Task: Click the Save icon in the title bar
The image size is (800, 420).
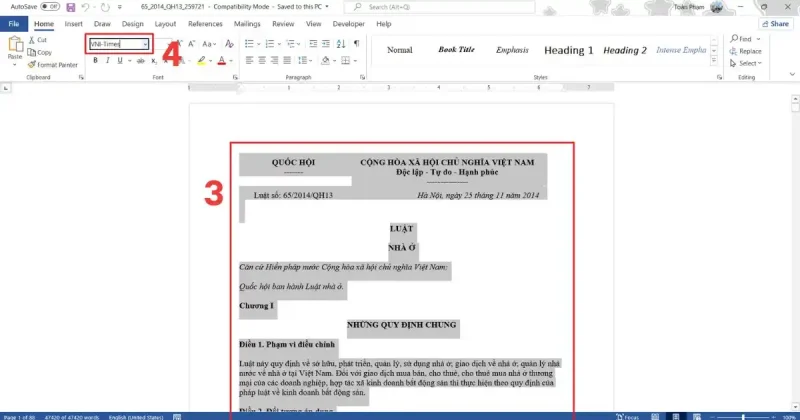Action: [x=70, y=7]
